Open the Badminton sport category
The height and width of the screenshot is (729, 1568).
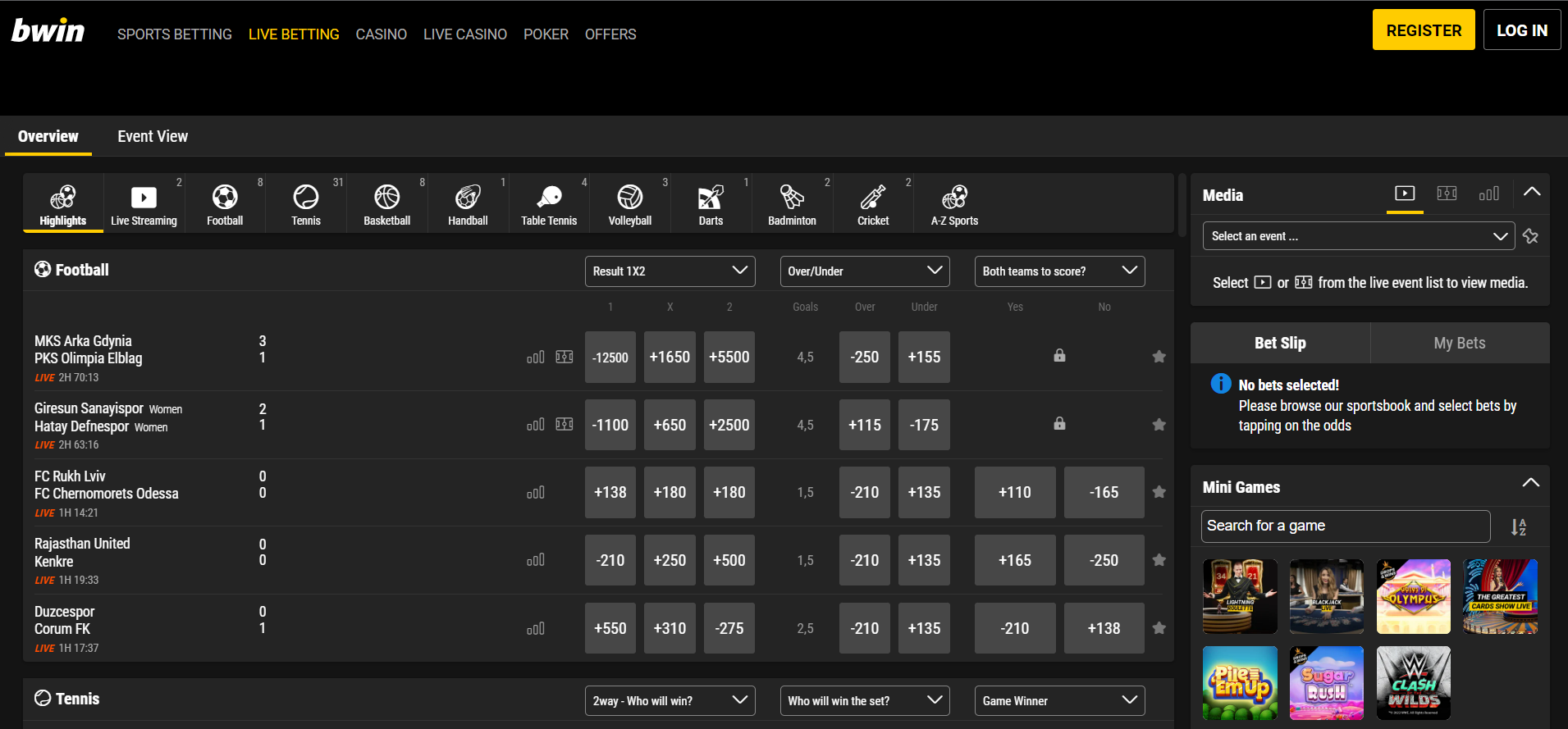click(792, 204)
